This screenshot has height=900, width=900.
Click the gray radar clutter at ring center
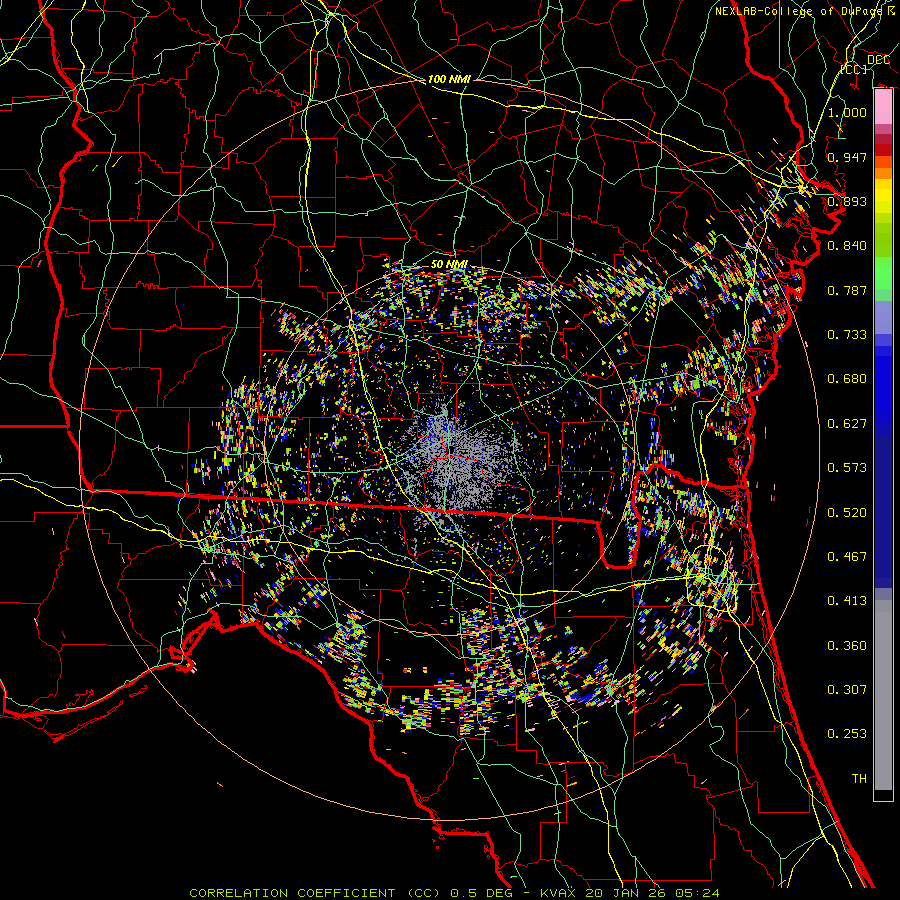[450, 455]
